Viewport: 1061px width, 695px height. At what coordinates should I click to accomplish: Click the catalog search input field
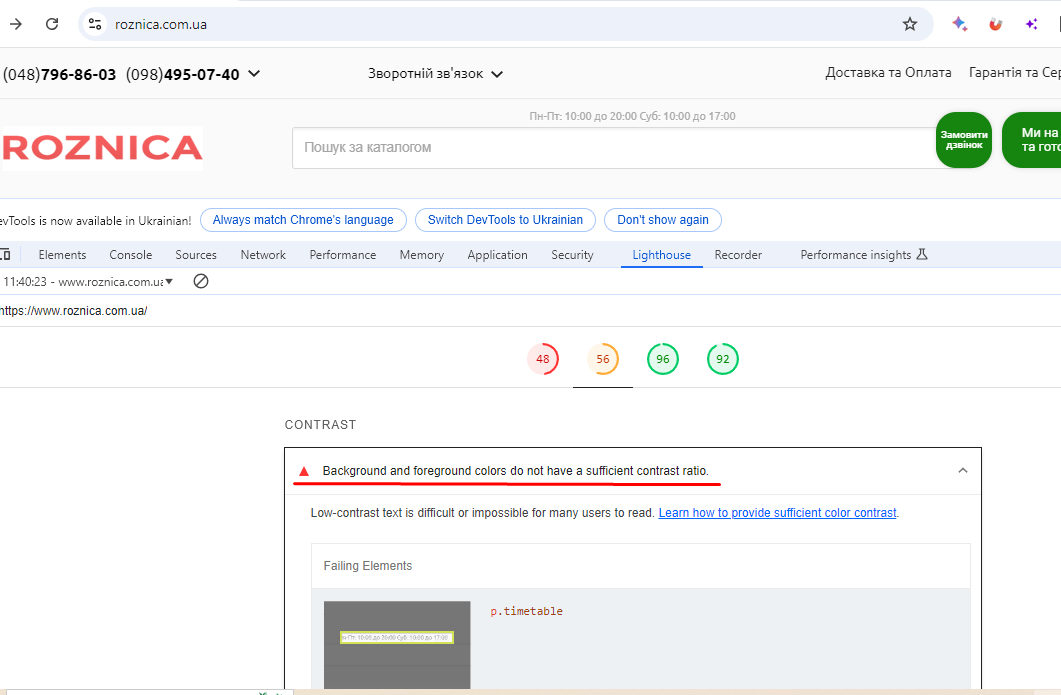pyautogui.click(x=610, y=148)
